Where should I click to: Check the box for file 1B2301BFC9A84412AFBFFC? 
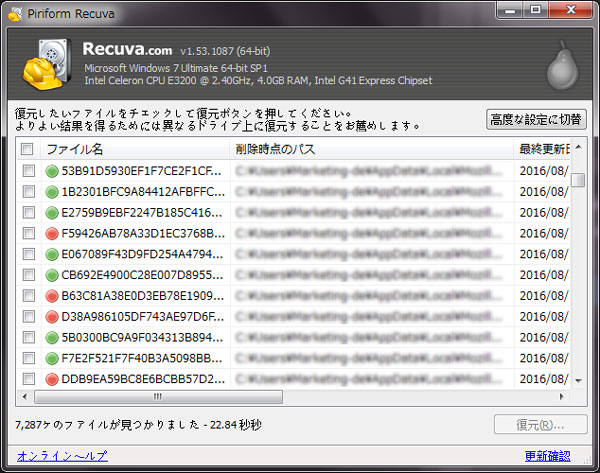click(x=29, y=191)
